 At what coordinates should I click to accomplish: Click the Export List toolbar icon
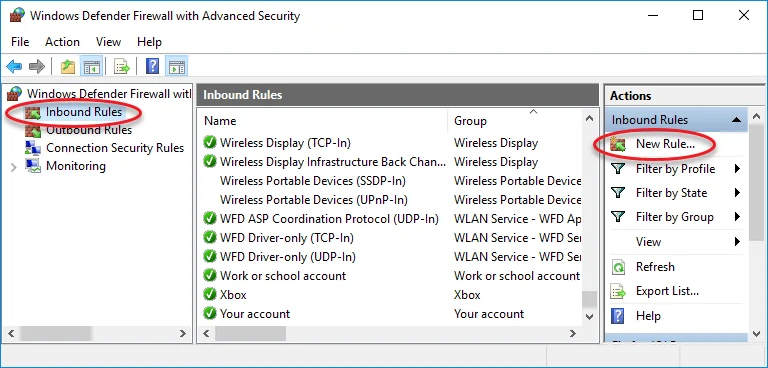[x=121, y=67]
